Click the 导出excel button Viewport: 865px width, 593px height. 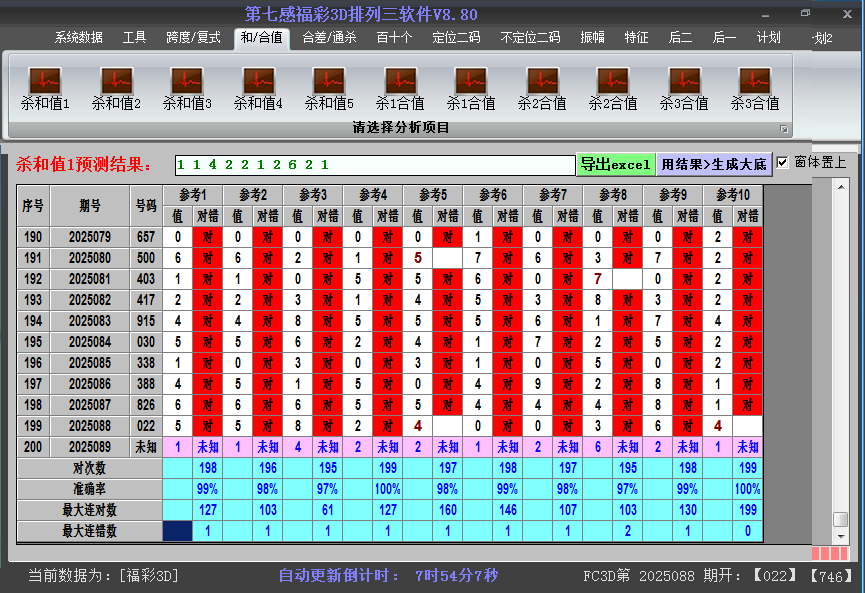click(616, 164)
